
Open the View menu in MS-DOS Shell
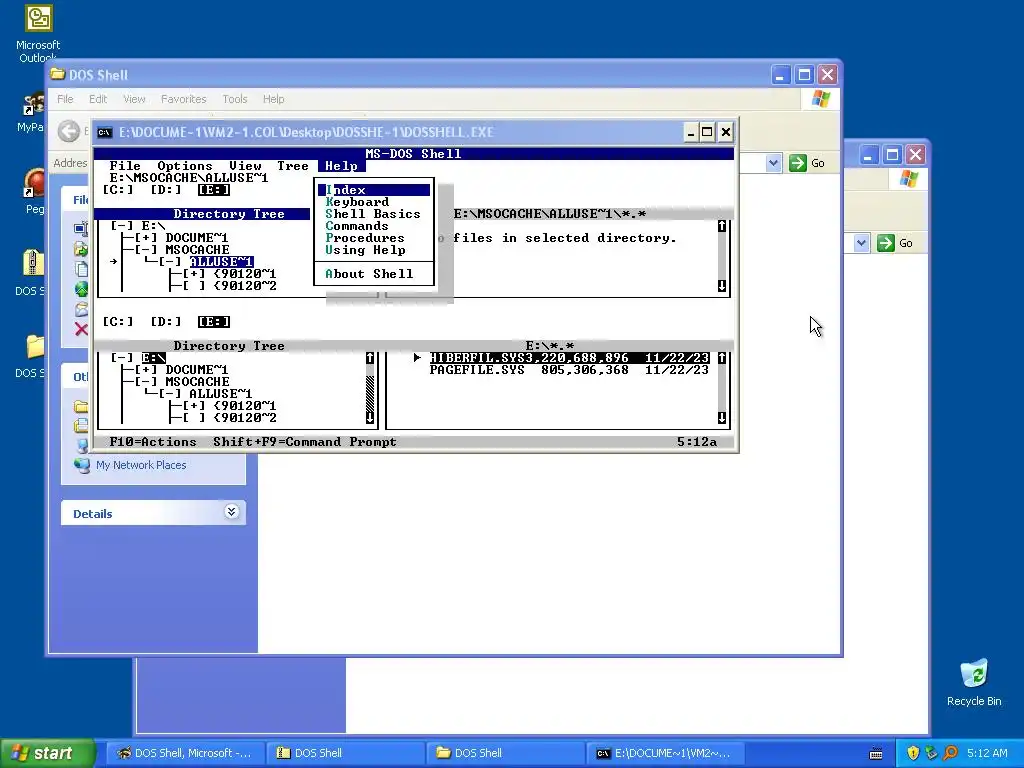click(x=245, y=166)
